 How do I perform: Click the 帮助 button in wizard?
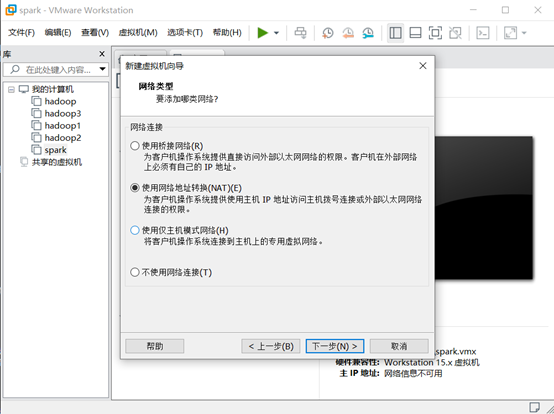pos(155,346)
